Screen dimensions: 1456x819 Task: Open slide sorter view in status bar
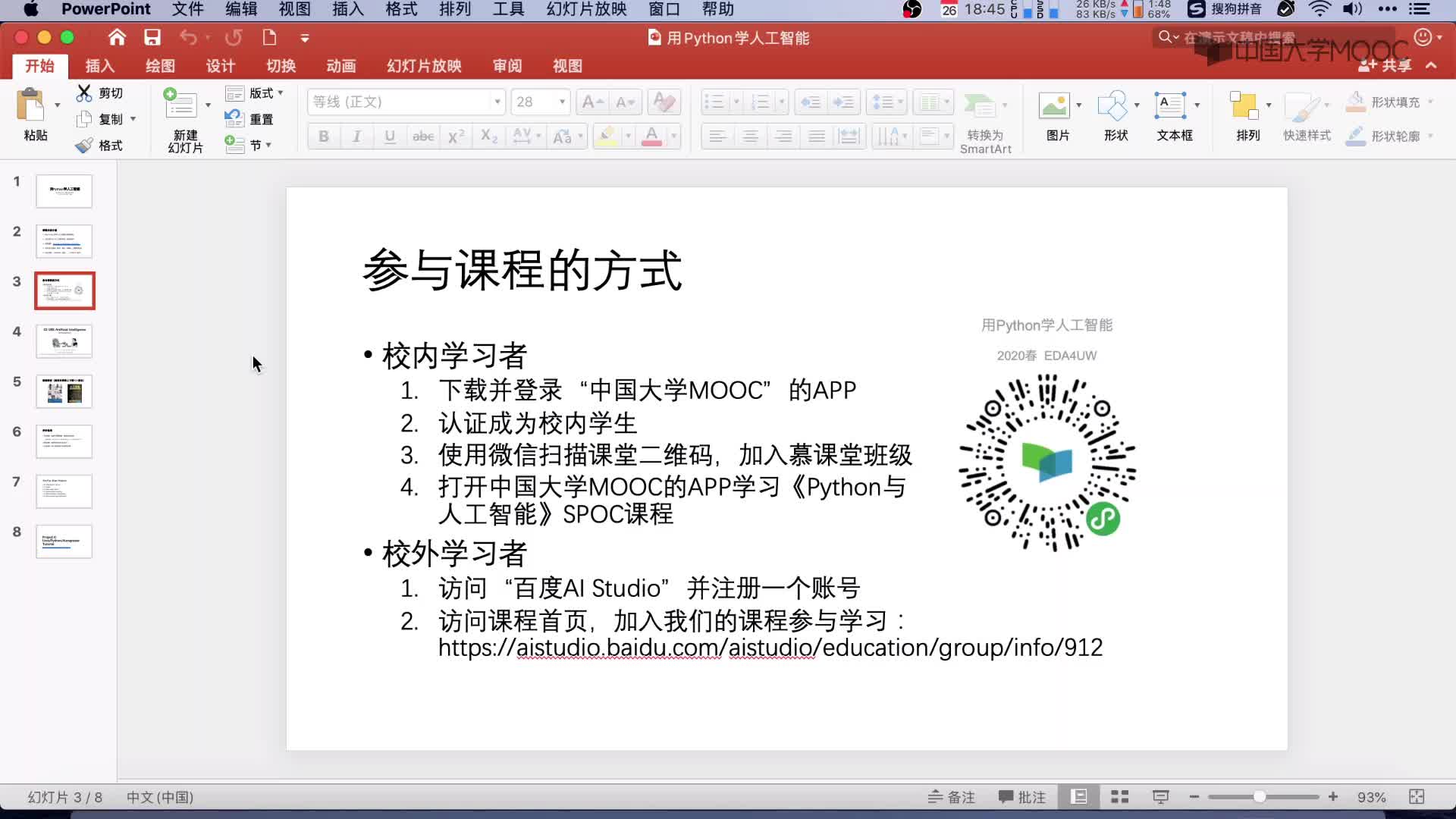pos(1120,797)
